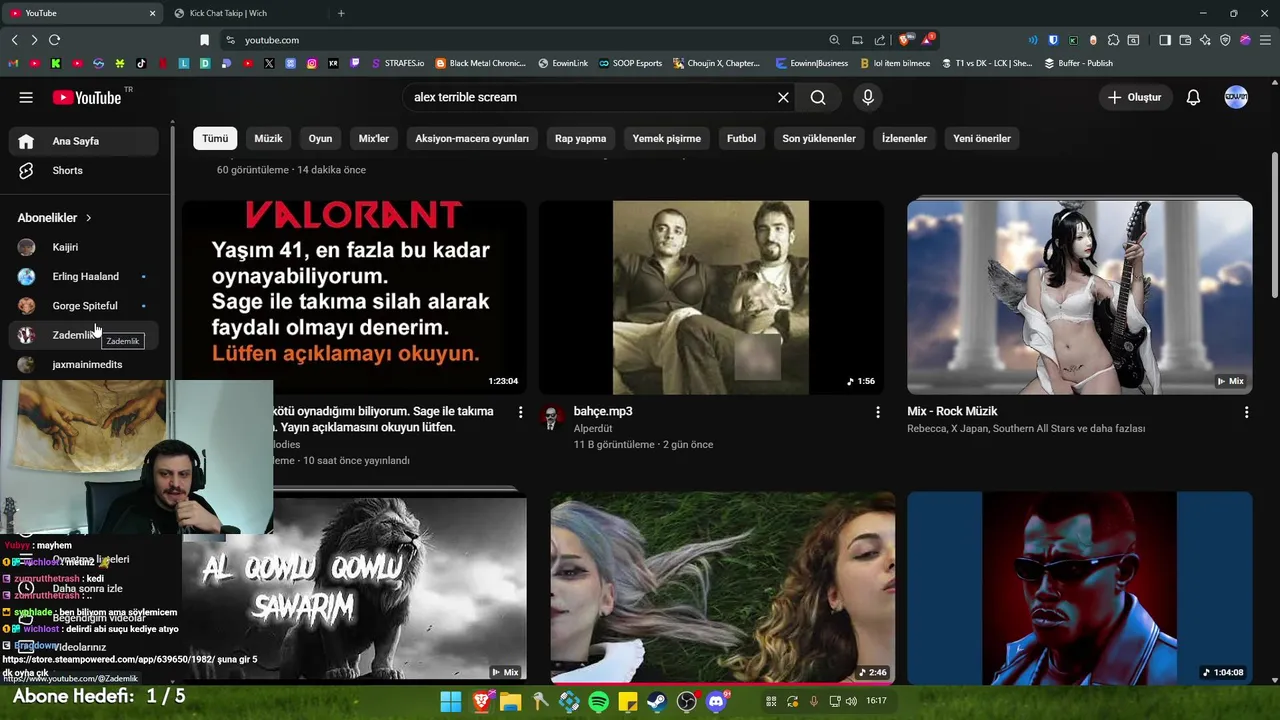Open the extensions puzzle icon
The width and height of the screenshot is (1280, 720).
(1113, 40)
